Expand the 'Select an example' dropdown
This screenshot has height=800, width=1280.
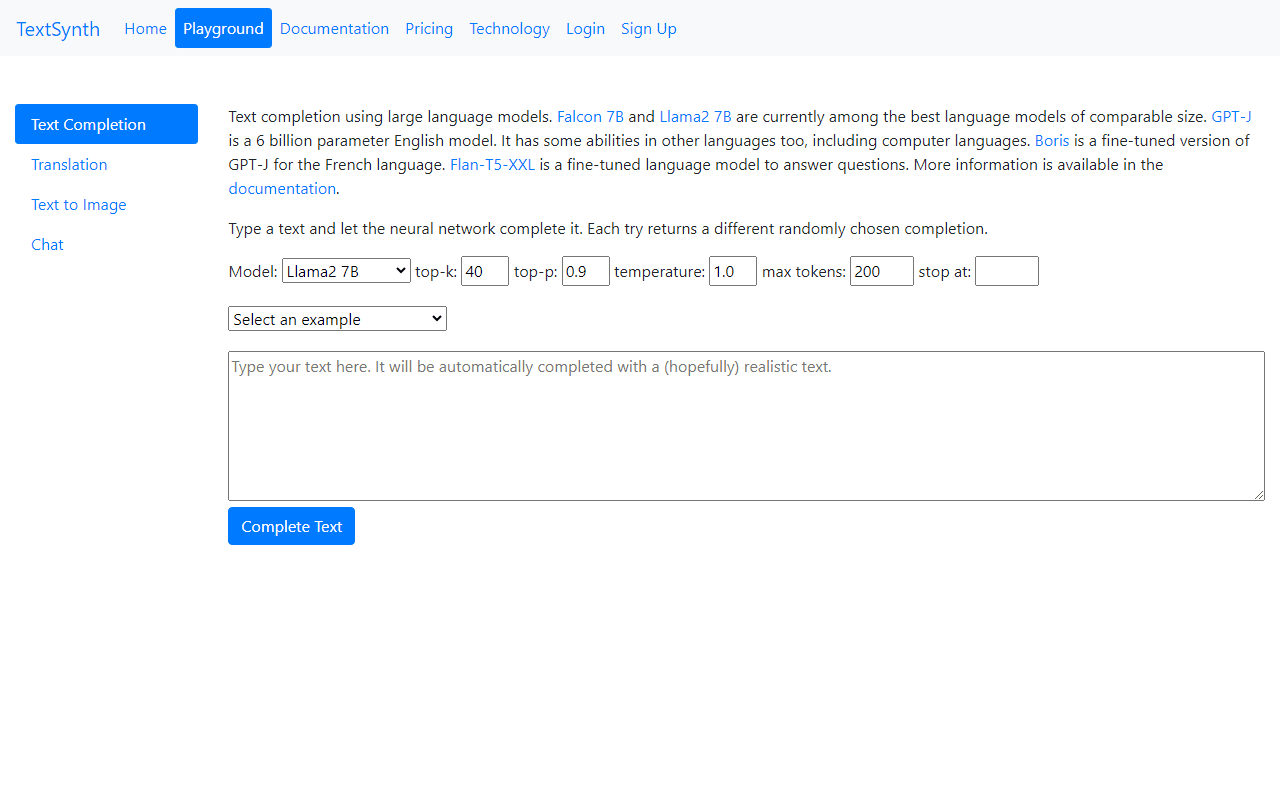pos(337,319)
